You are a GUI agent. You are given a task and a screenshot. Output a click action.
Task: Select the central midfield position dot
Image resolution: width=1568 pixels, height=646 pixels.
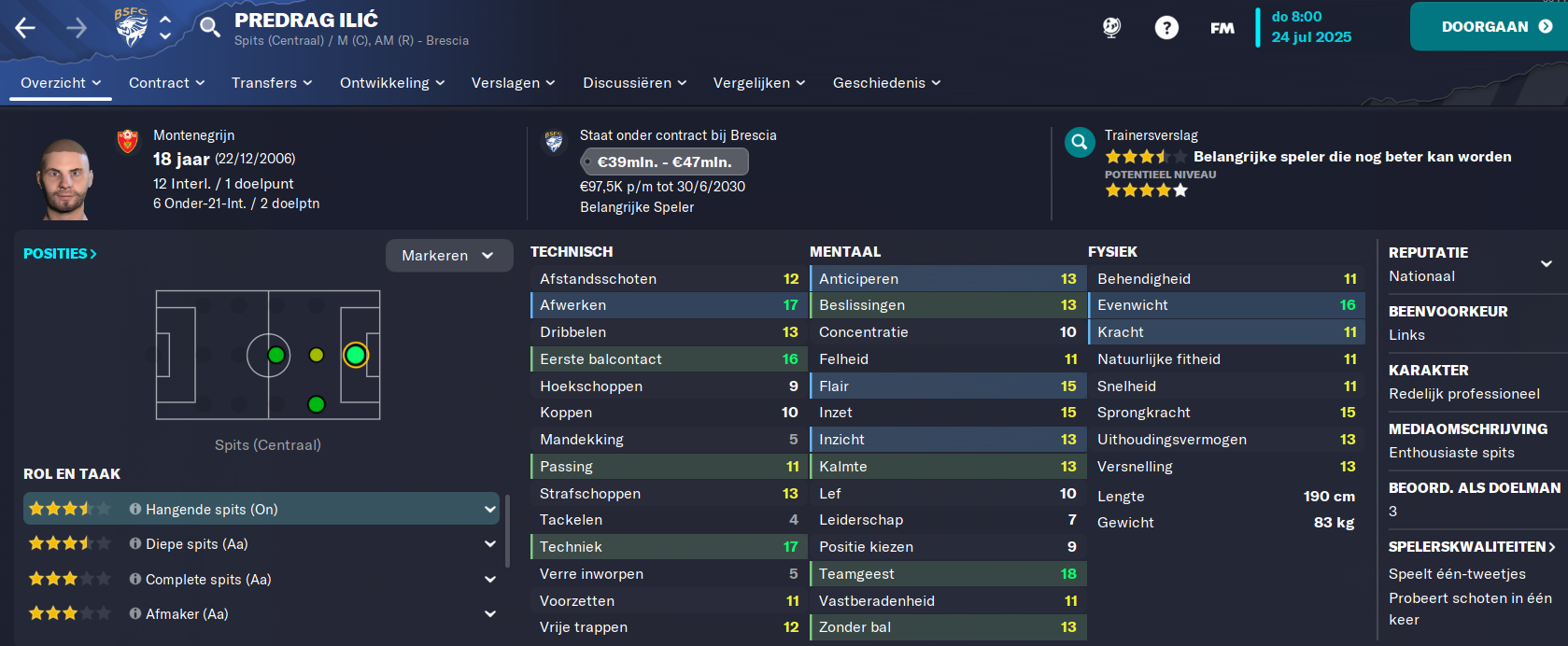click(x=276, y=355)
